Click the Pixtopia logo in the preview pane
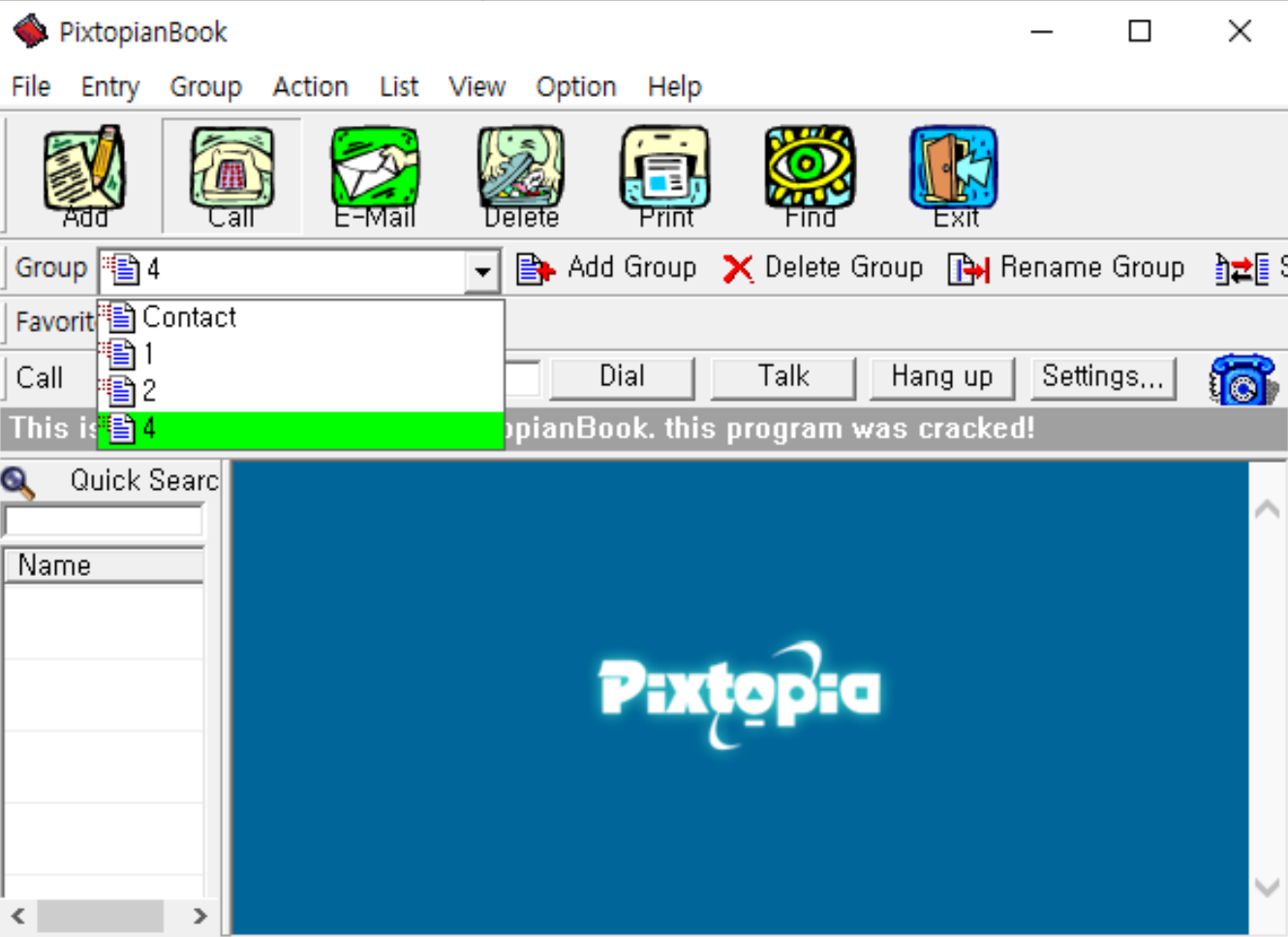1288x937 pixels. (740, 693)
